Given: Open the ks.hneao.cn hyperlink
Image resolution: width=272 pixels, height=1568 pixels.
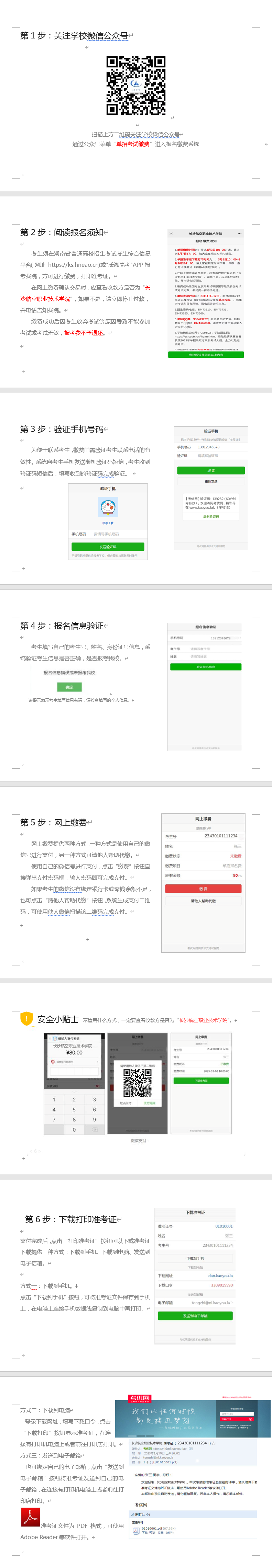Looking at the screenshot, I should [x=74, y=265].
